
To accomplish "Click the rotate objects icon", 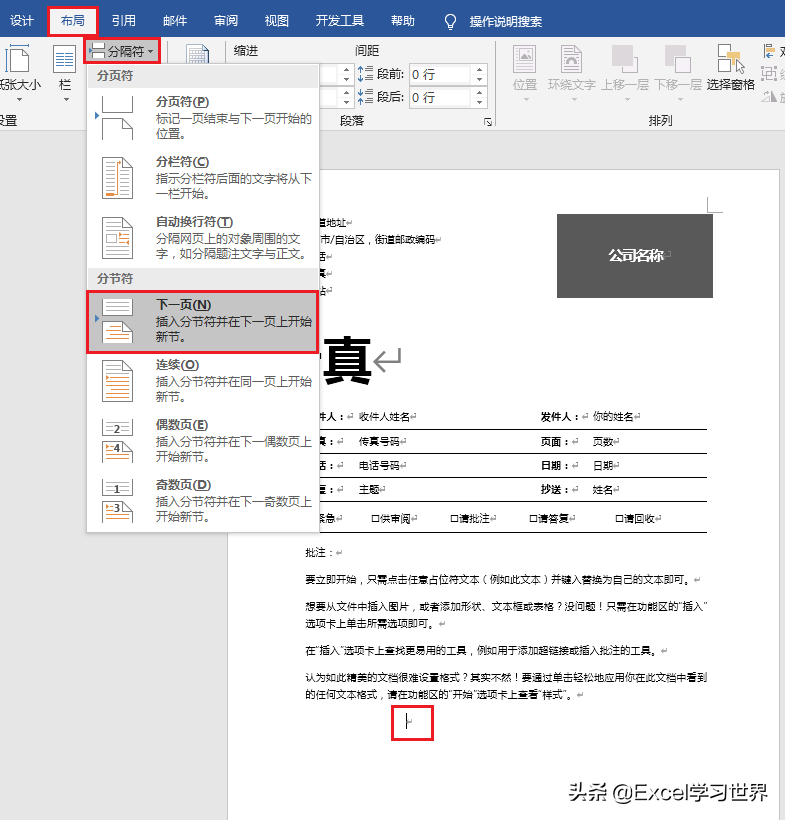I will tap(769, 96).
